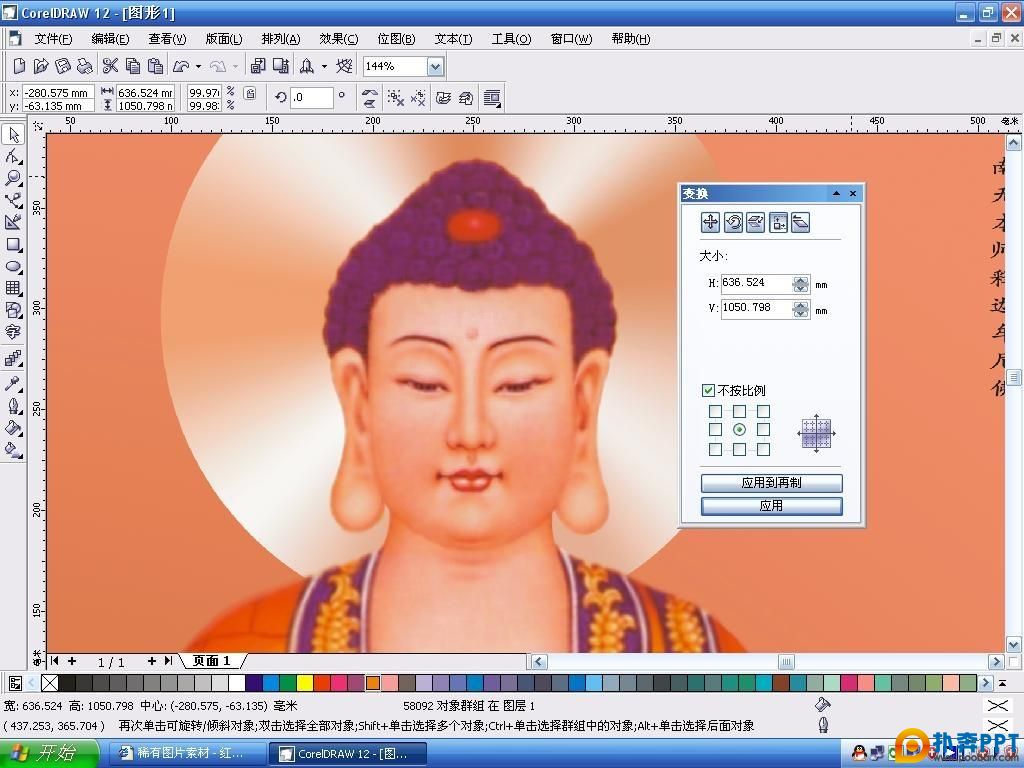Click the Ungroup All icon
The image size is (1024, 768).
pos(418,98)
